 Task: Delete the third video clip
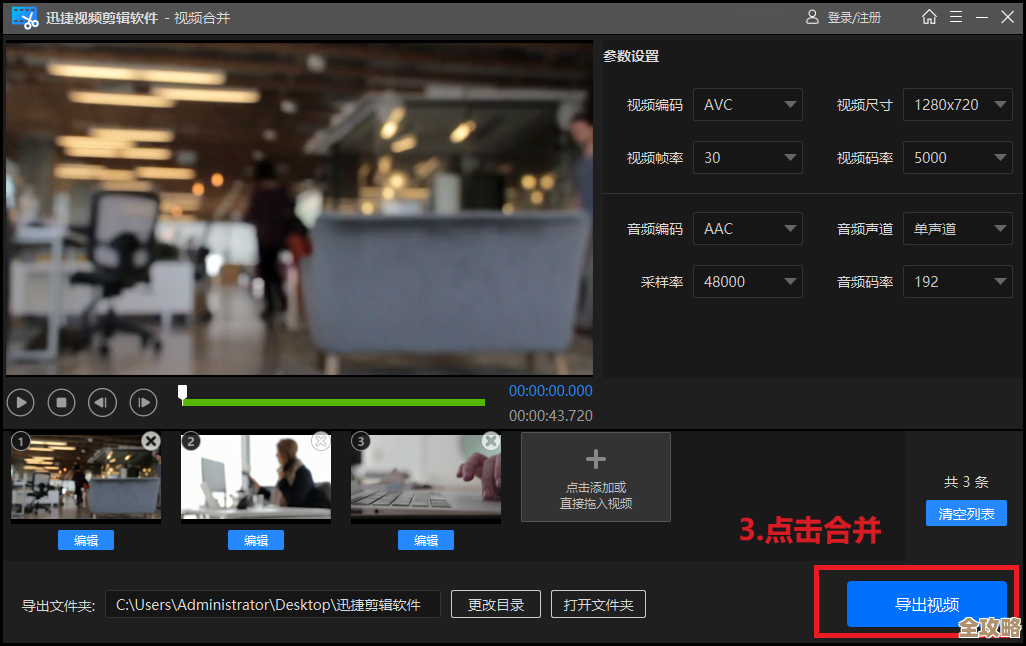[x=491, y=440]
